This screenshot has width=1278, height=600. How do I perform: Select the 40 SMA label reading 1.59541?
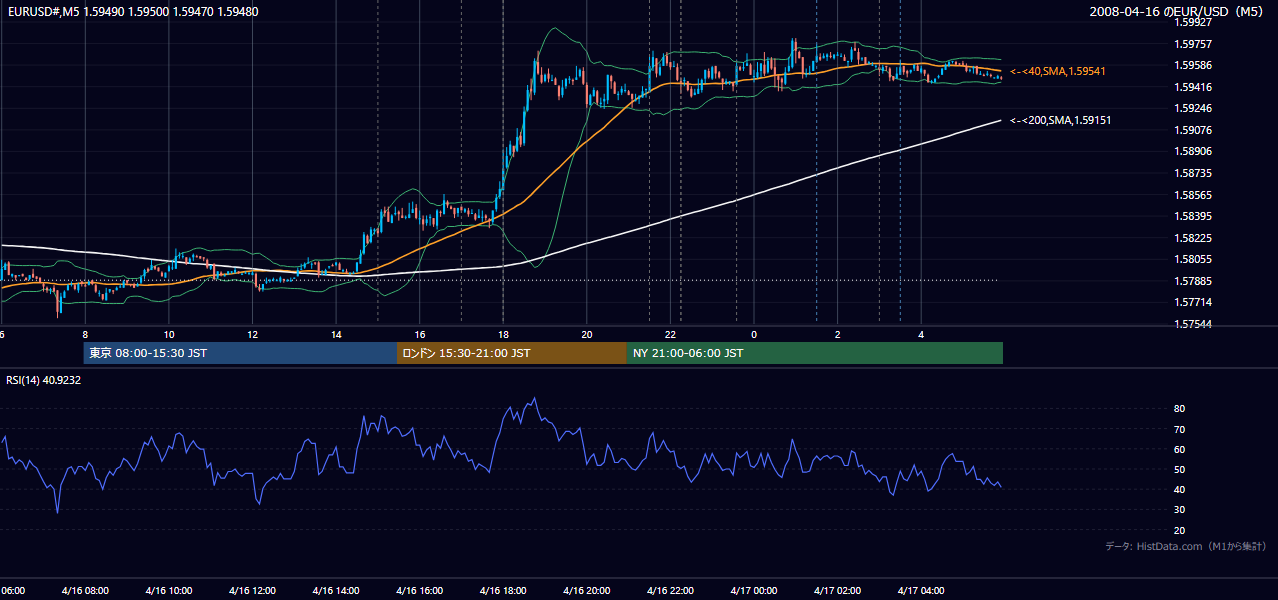point(1058,72)
